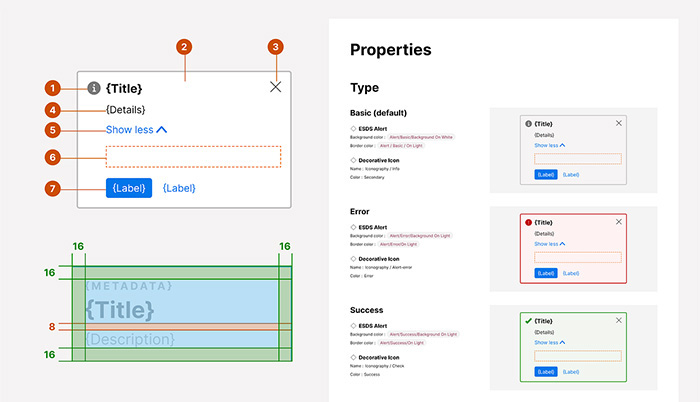Collapse the large alert using Show less
Viewport: 700px width, 402px height.
click(136, 130)
